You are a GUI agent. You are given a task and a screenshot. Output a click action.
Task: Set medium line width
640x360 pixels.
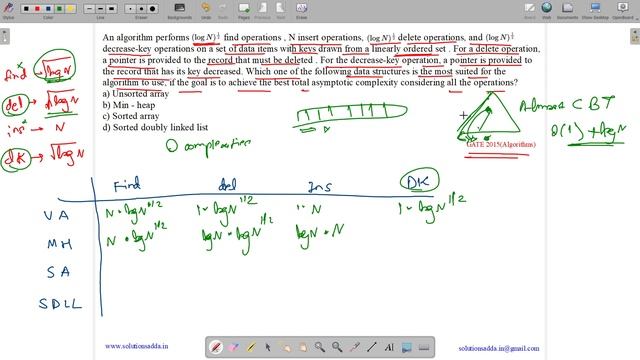click(x=100, y=9)
